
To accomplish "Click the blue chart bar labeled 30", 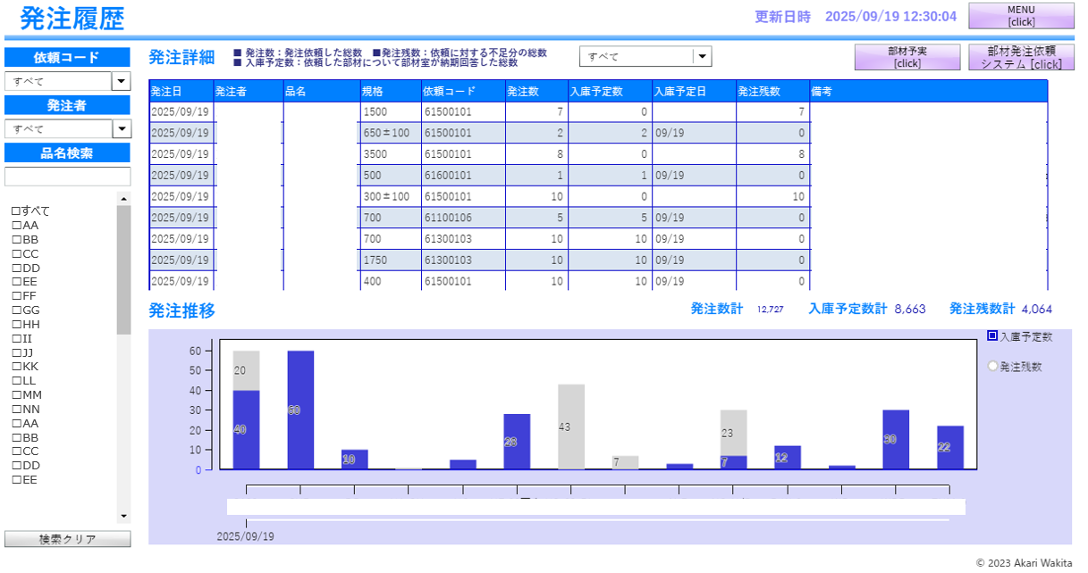I will click(896, 440).
